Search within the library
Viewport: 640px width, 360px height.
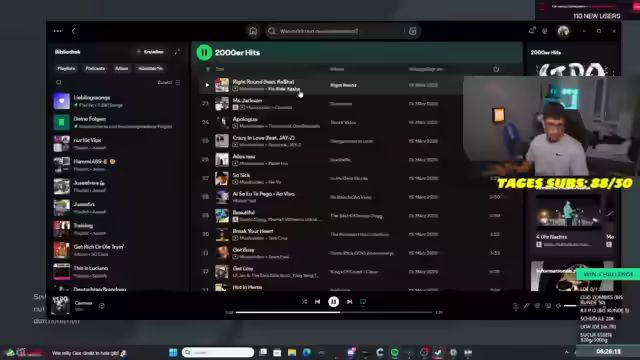[59, 82]
